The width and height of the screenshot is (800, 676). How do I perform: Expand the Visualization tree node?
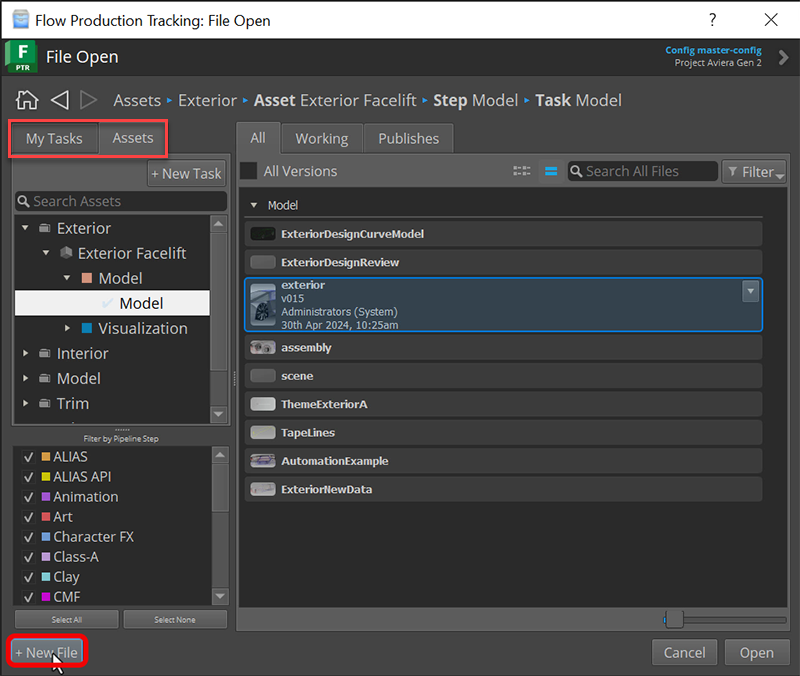67,328
